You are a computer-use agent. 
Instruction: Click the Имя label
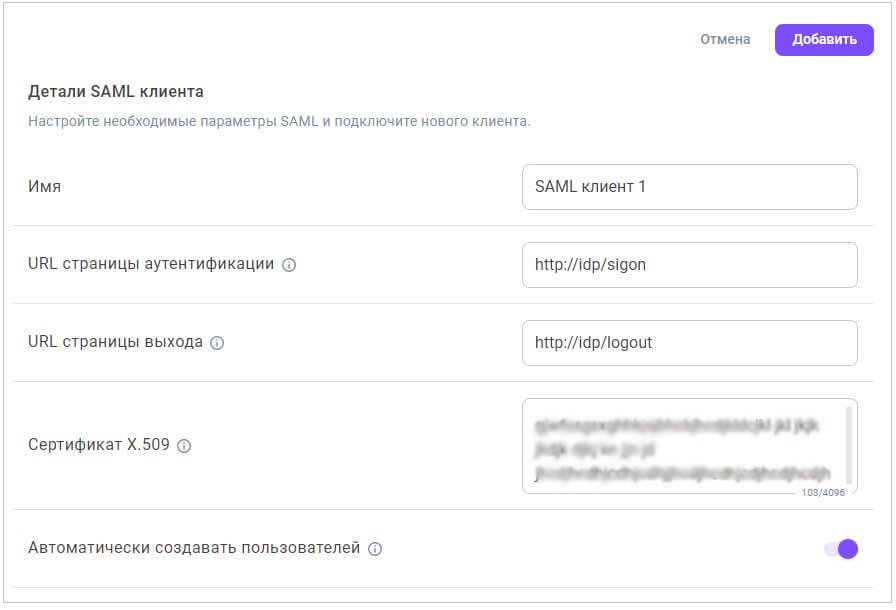coord(45,187)
